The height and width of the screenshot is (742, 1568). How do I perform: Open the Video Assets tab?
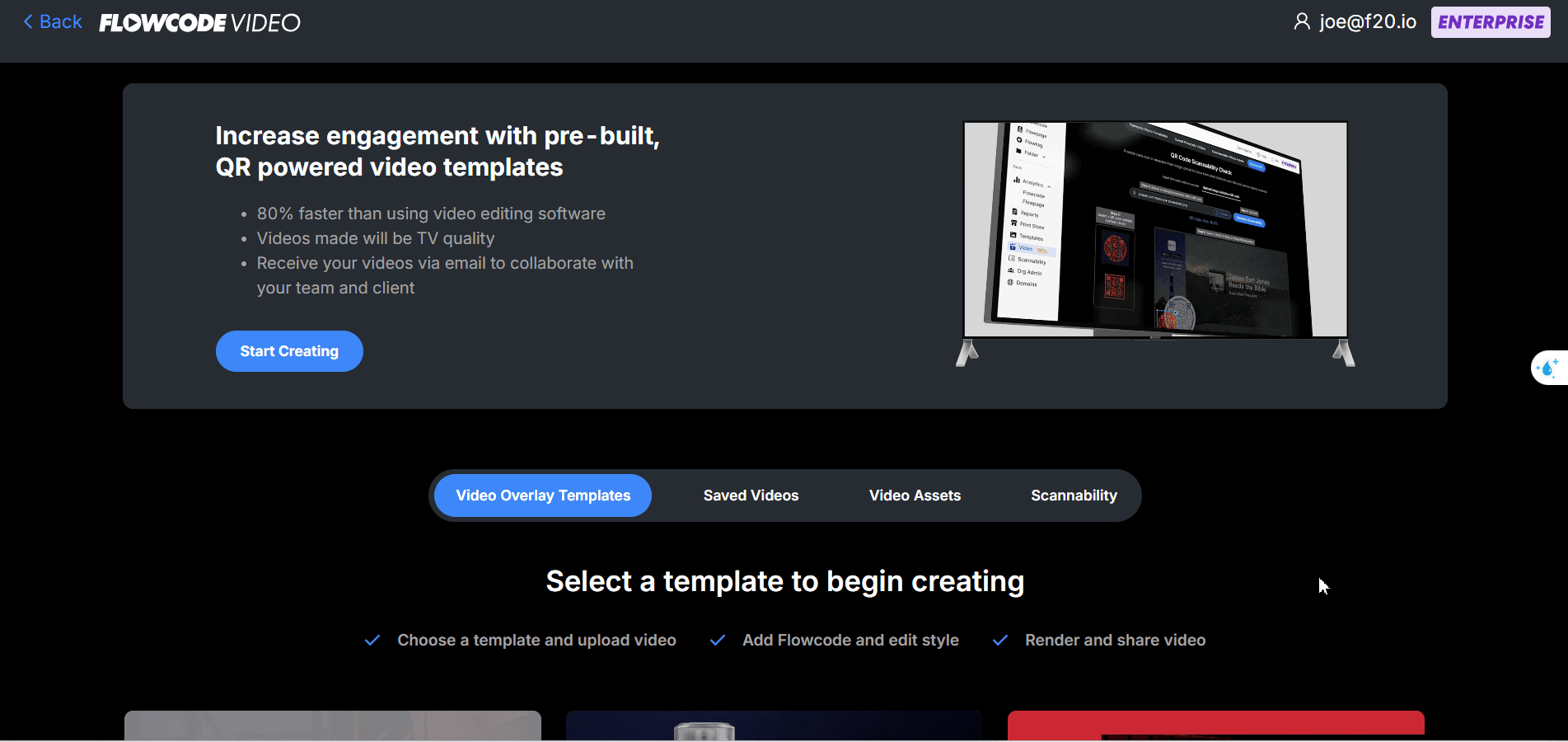(x=915, y=495)
